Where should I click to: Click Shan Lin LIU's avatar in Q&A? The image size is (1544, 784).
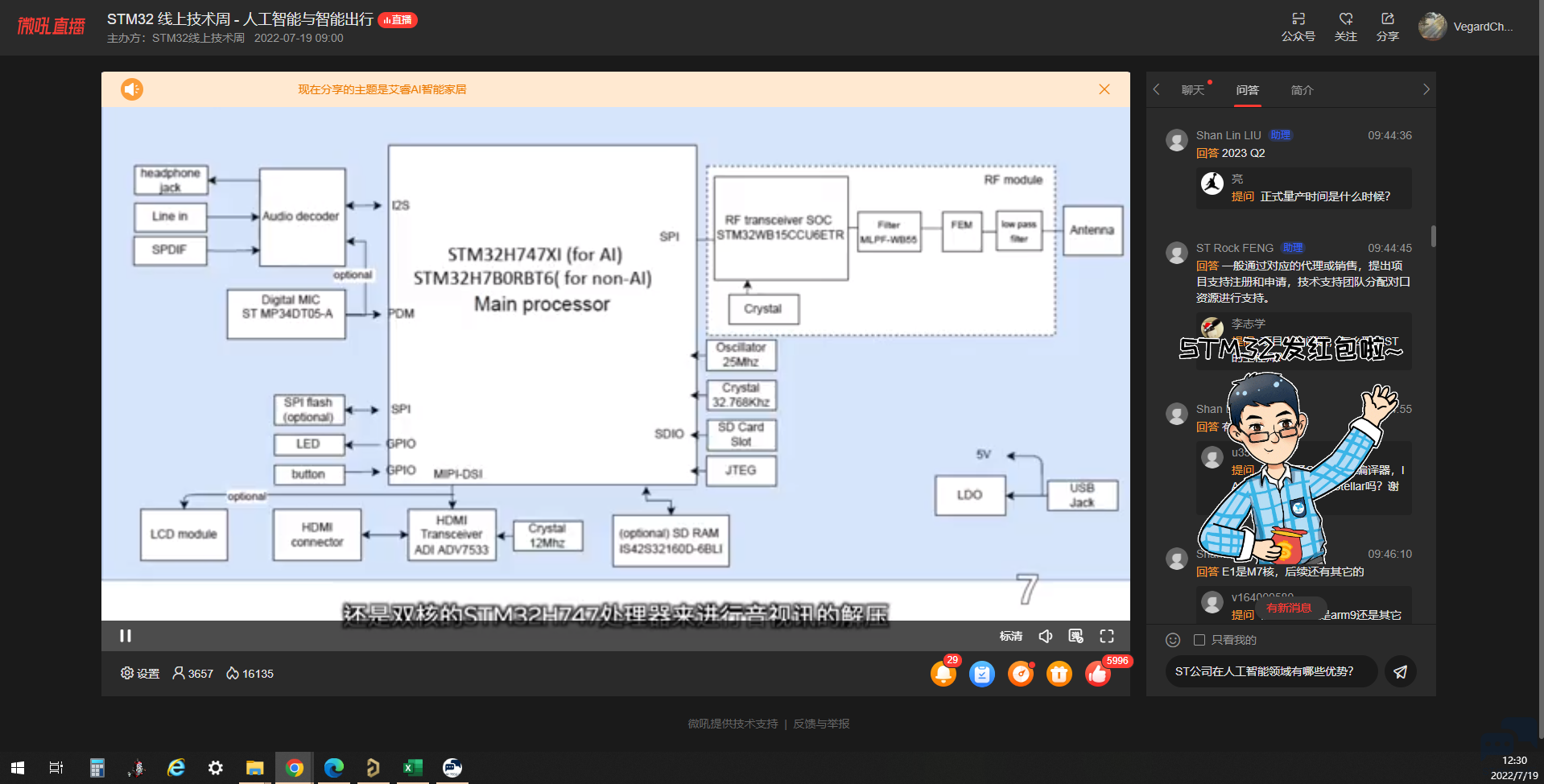pos(1177,141)
